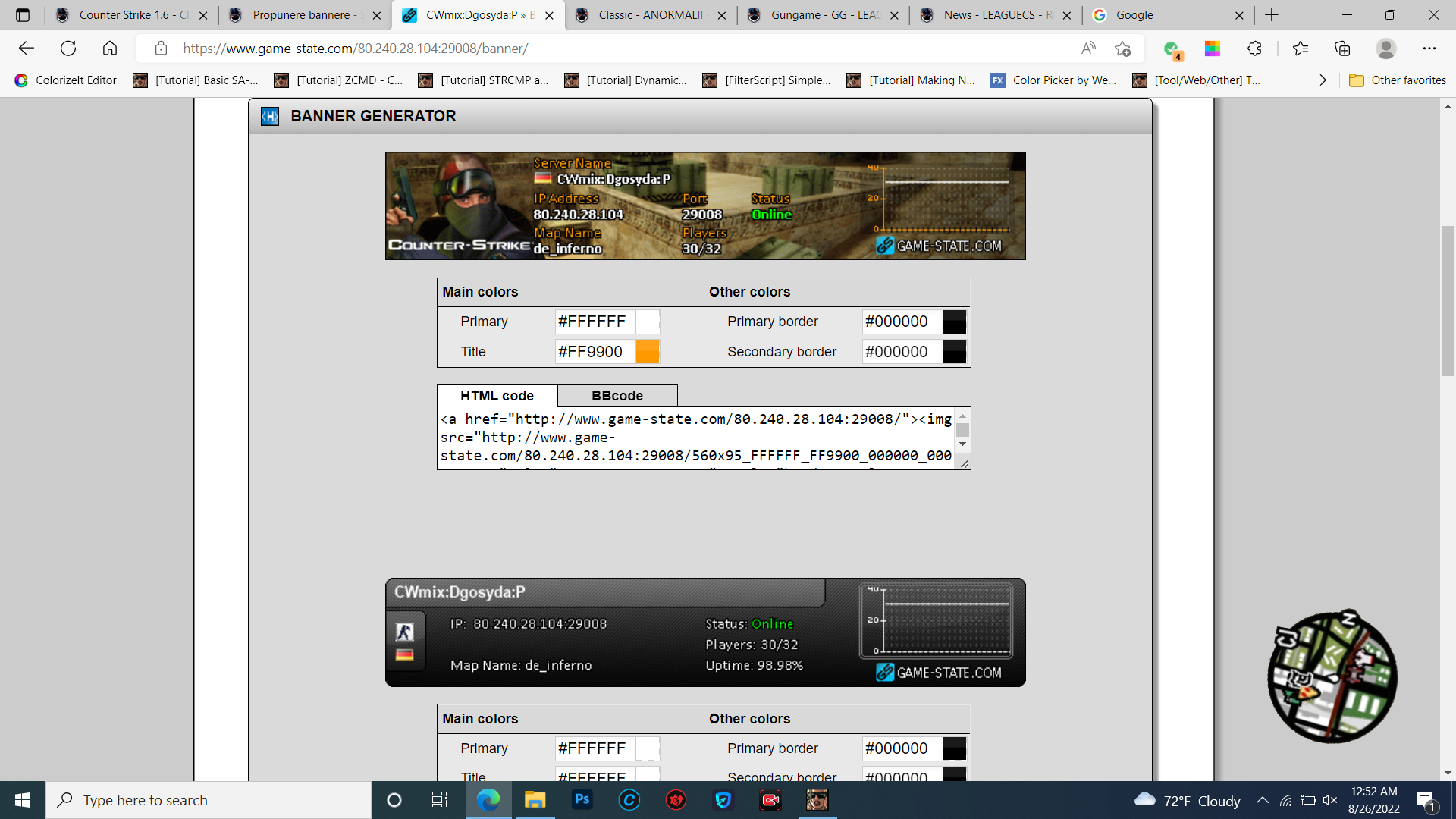Open Windows Start menu

23,800
